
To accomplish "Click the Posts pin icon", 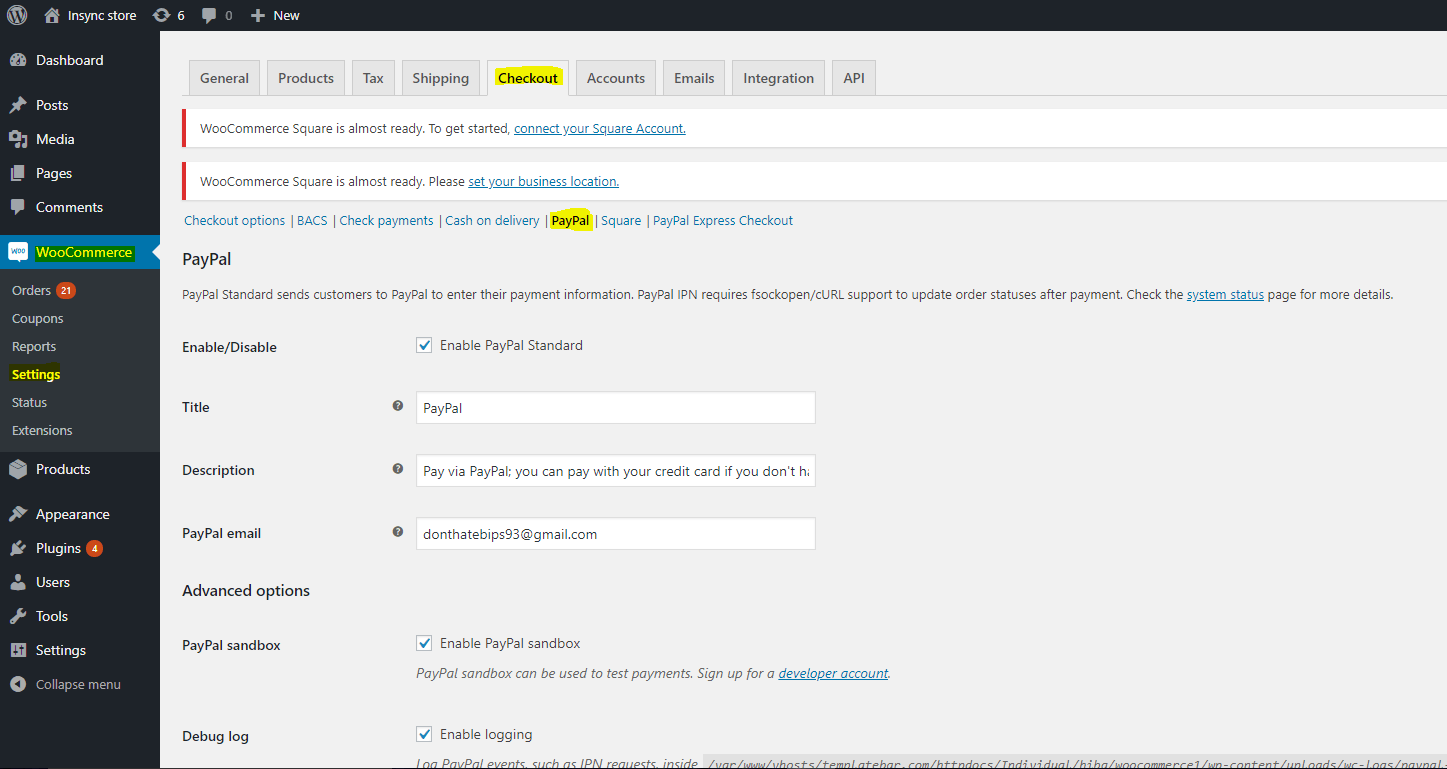I will click(x=18, y=105).
